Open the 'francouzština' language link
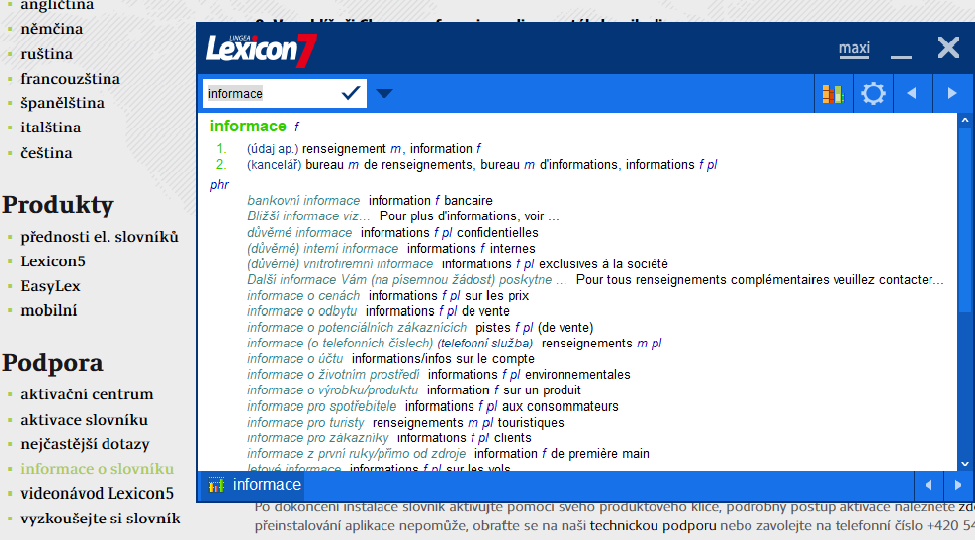The image size is (975, 540). [70, 79]
